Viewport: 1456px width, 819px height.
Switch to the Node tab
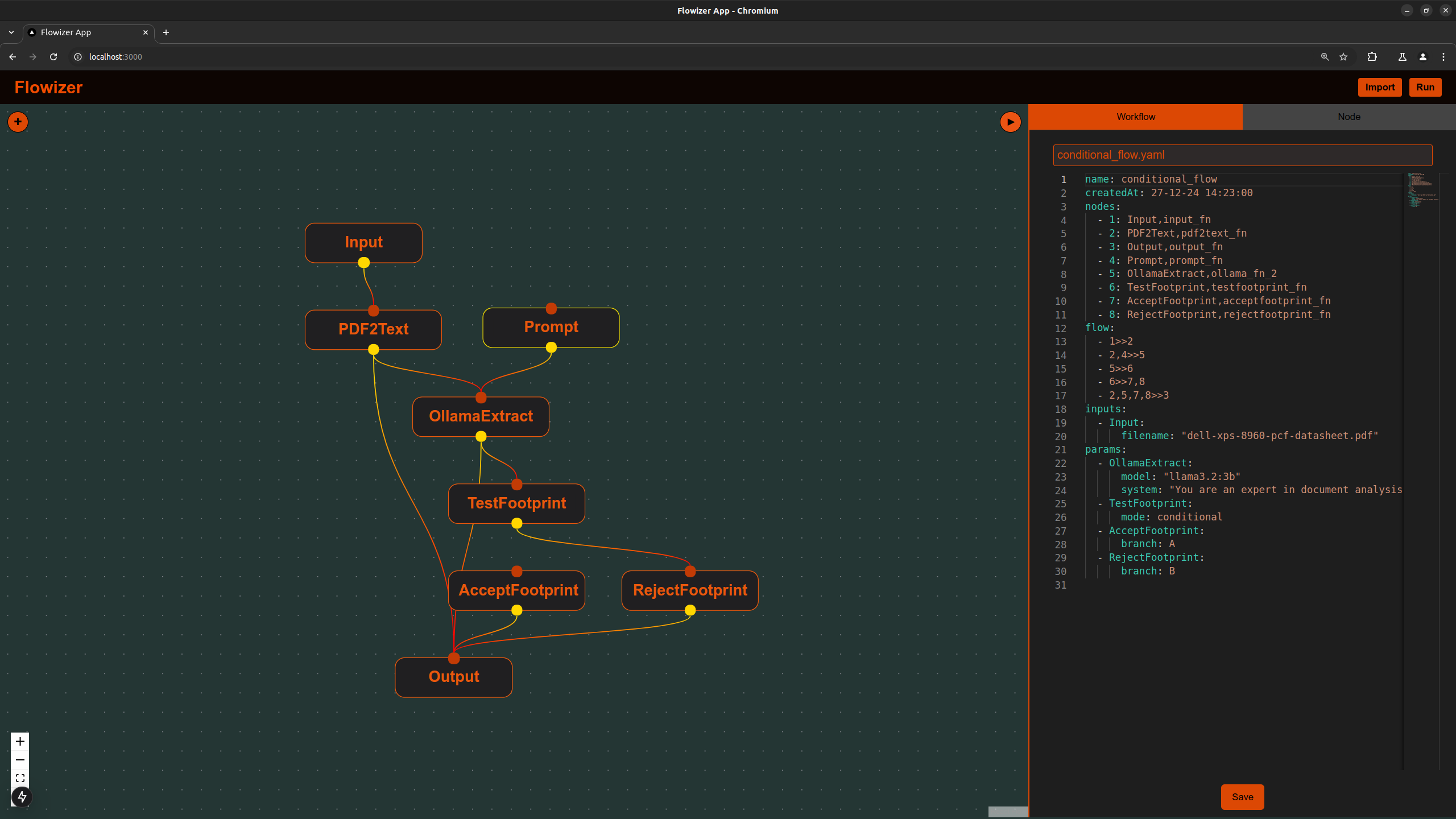(x=1349, y=117)
